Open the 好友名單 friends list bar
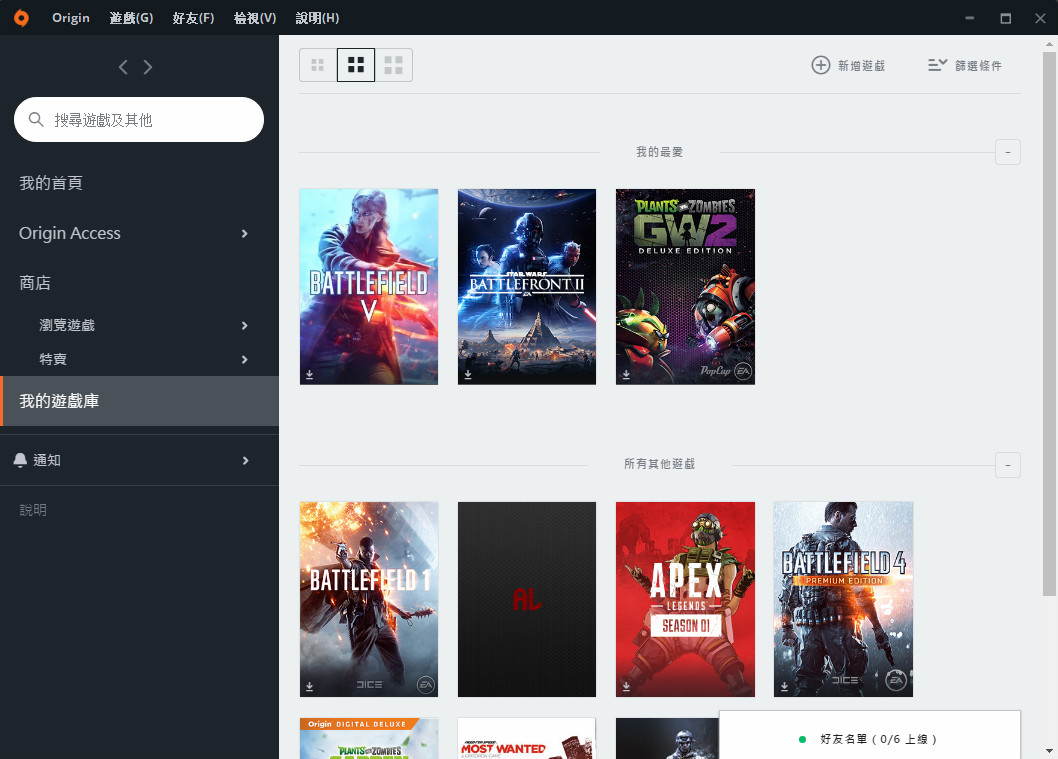 click(x=870, y=735)
